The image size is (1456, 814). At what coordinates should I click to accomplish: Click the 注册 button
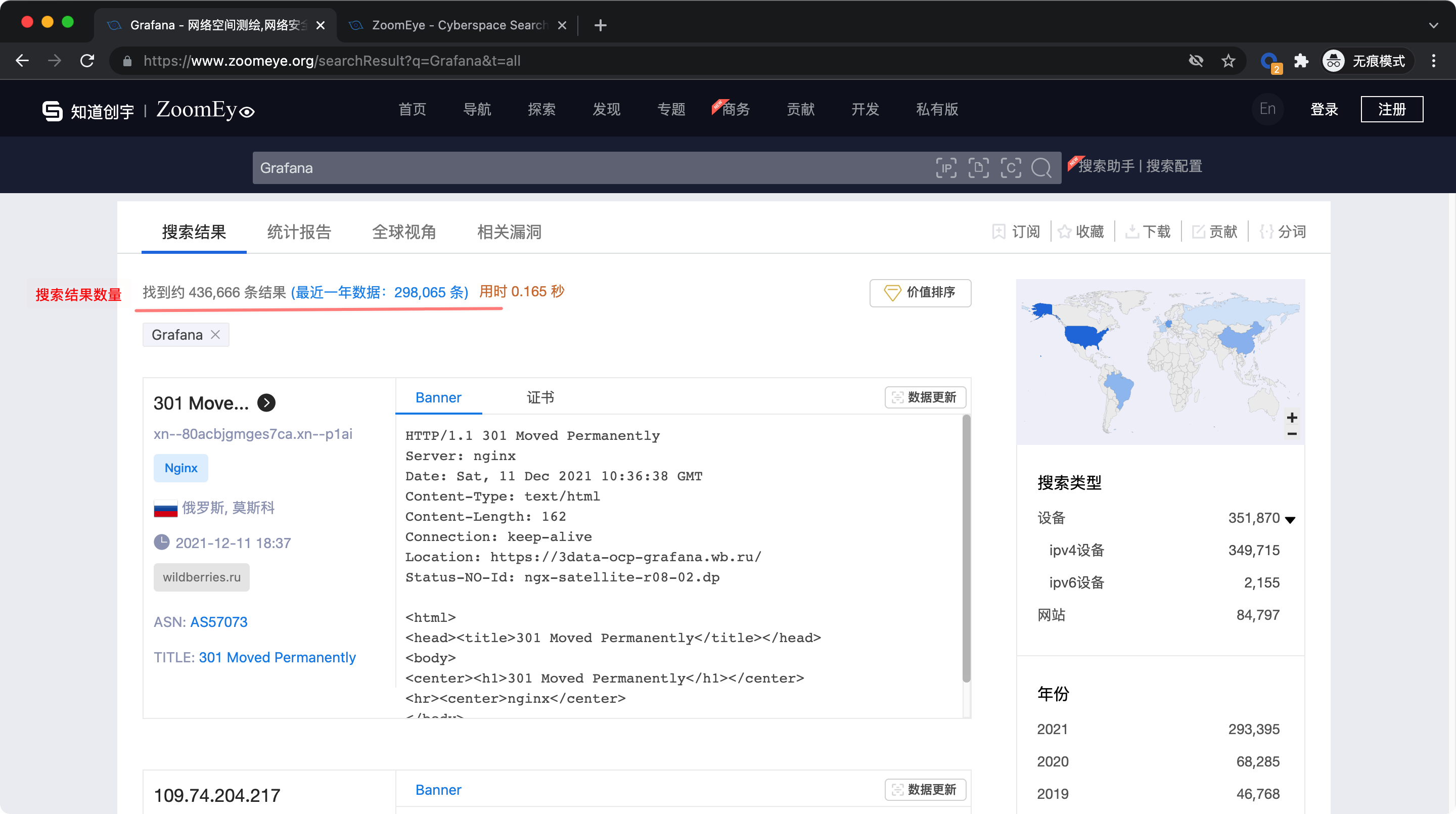[x=1392, y=109]
